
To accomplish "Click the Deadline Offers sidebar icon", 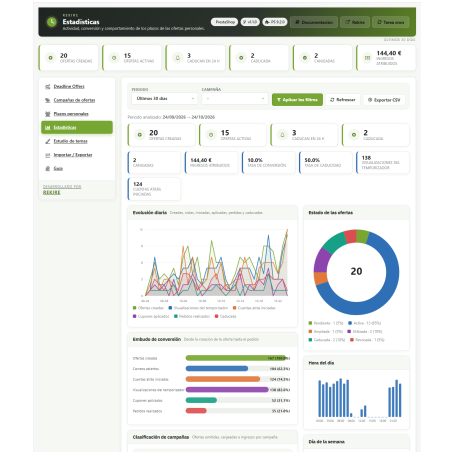I will (x=48, y=87).
